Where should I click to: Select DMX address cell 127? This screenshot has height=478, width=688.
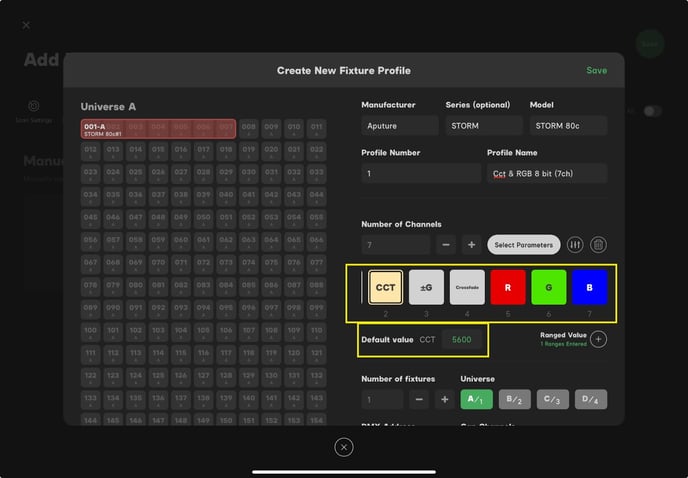(x=203, y=377)
